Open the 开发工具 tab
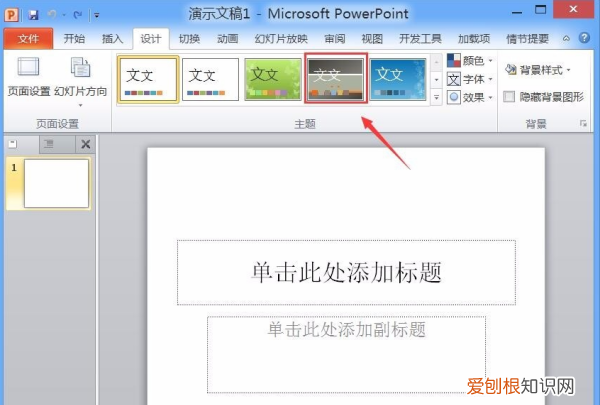This screenshot has height=405, width=600. point(420,39)
